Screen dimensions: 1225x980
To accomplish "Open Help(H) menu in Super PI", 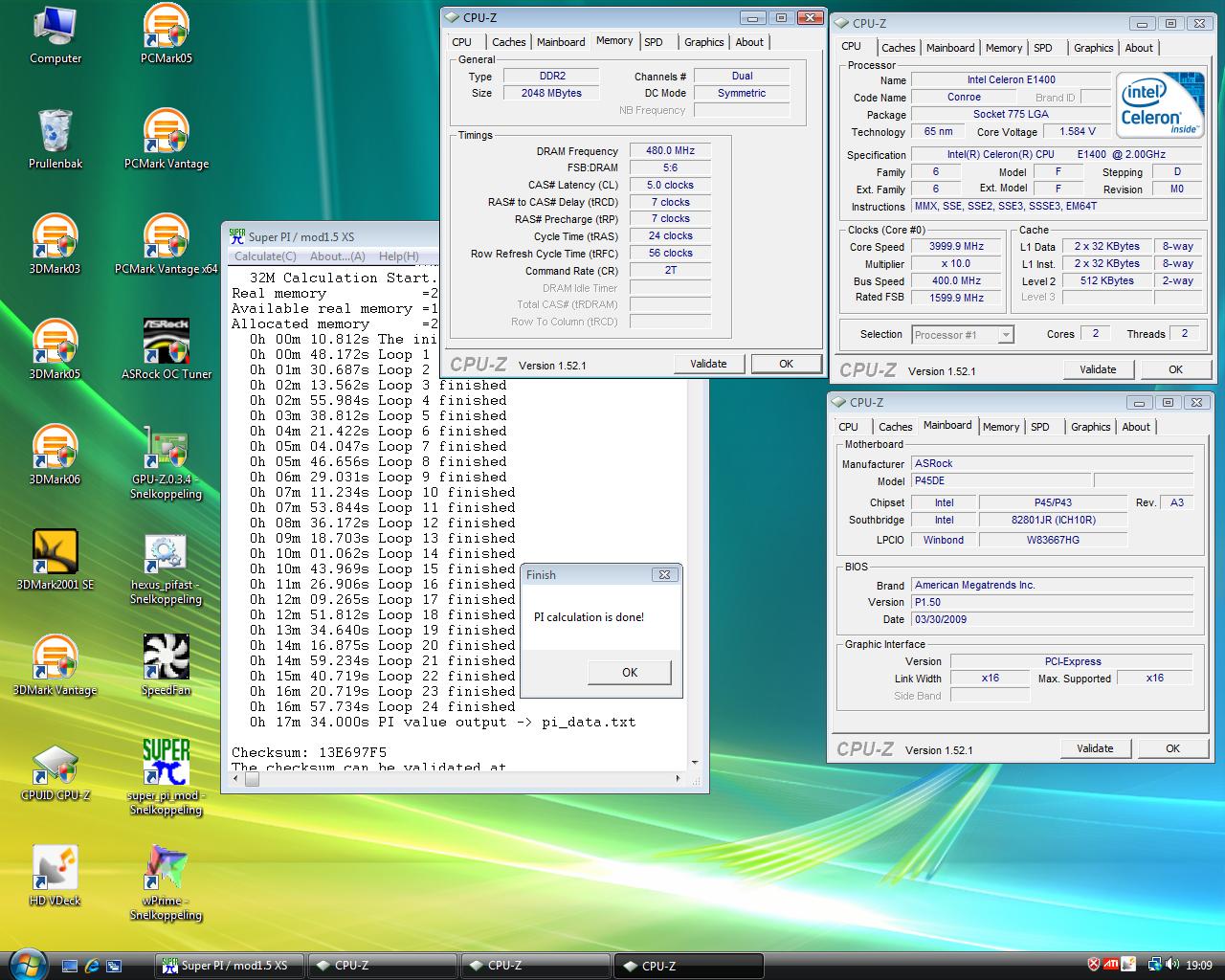I will 398,256.
